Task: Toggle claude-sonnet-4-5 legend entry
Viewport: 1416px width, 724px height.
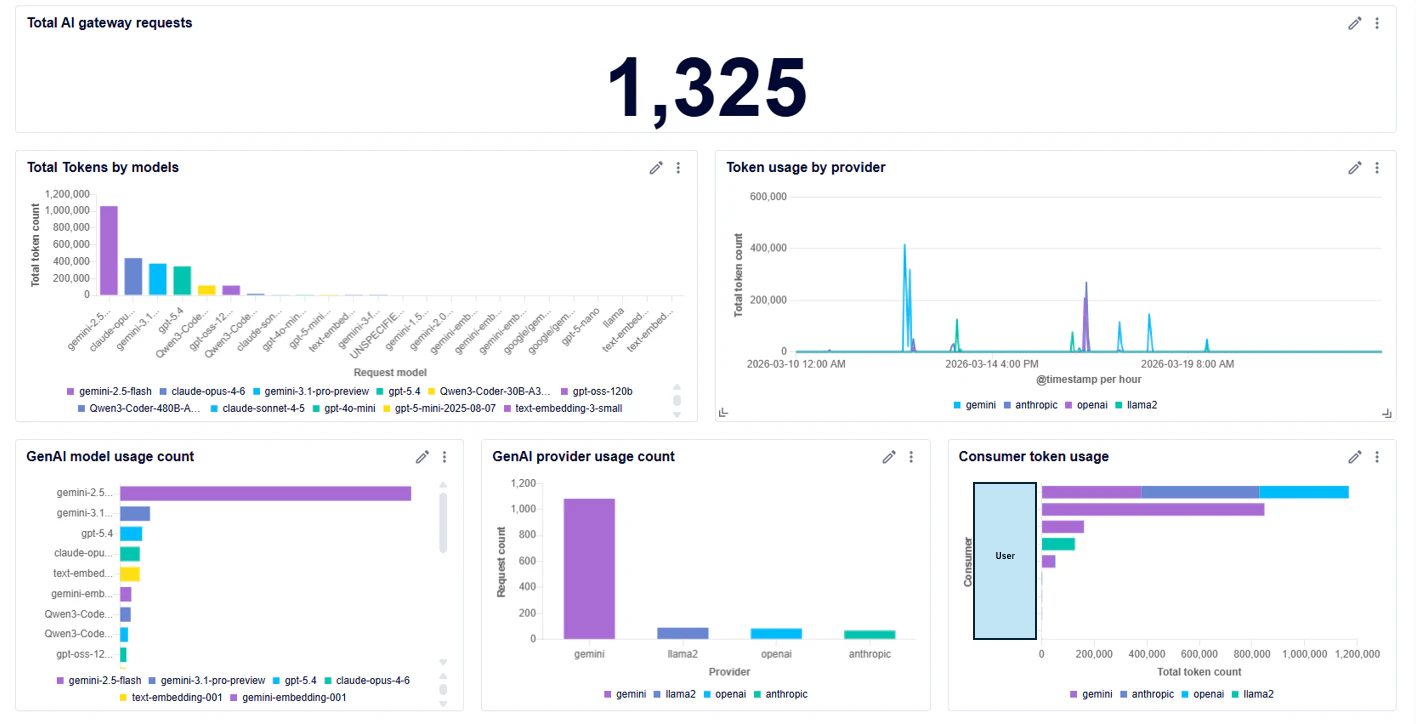Action: pyautogui.click(x=257, y=408)
